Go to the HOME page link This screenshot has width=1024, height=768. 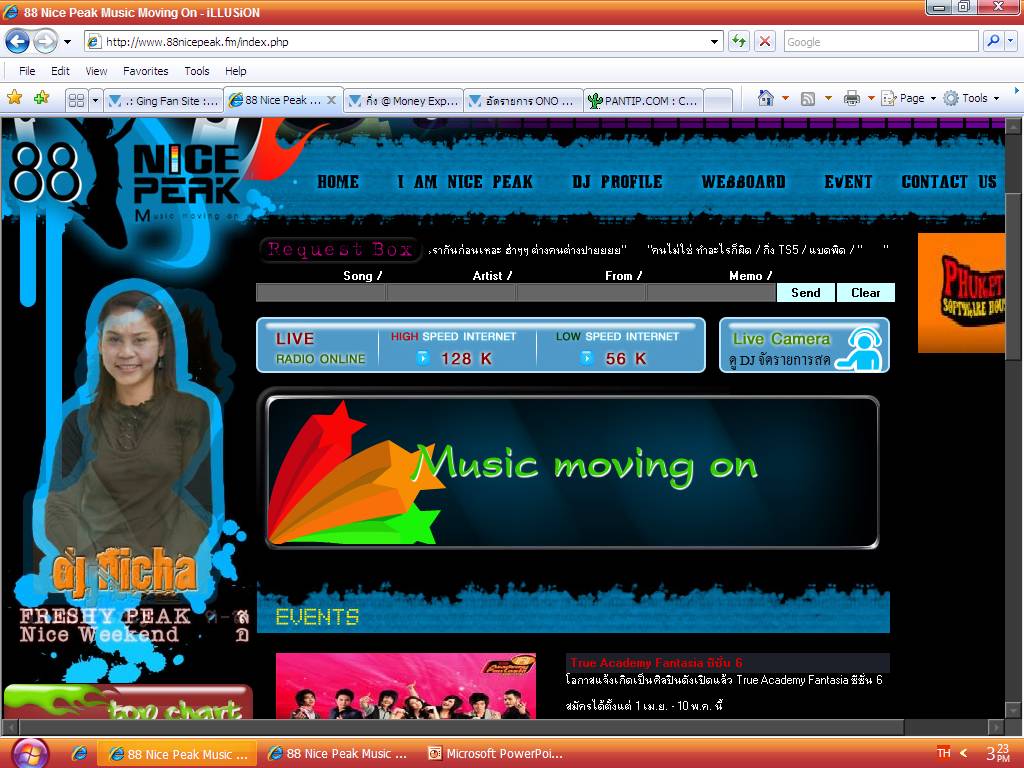tap(338, 182)
